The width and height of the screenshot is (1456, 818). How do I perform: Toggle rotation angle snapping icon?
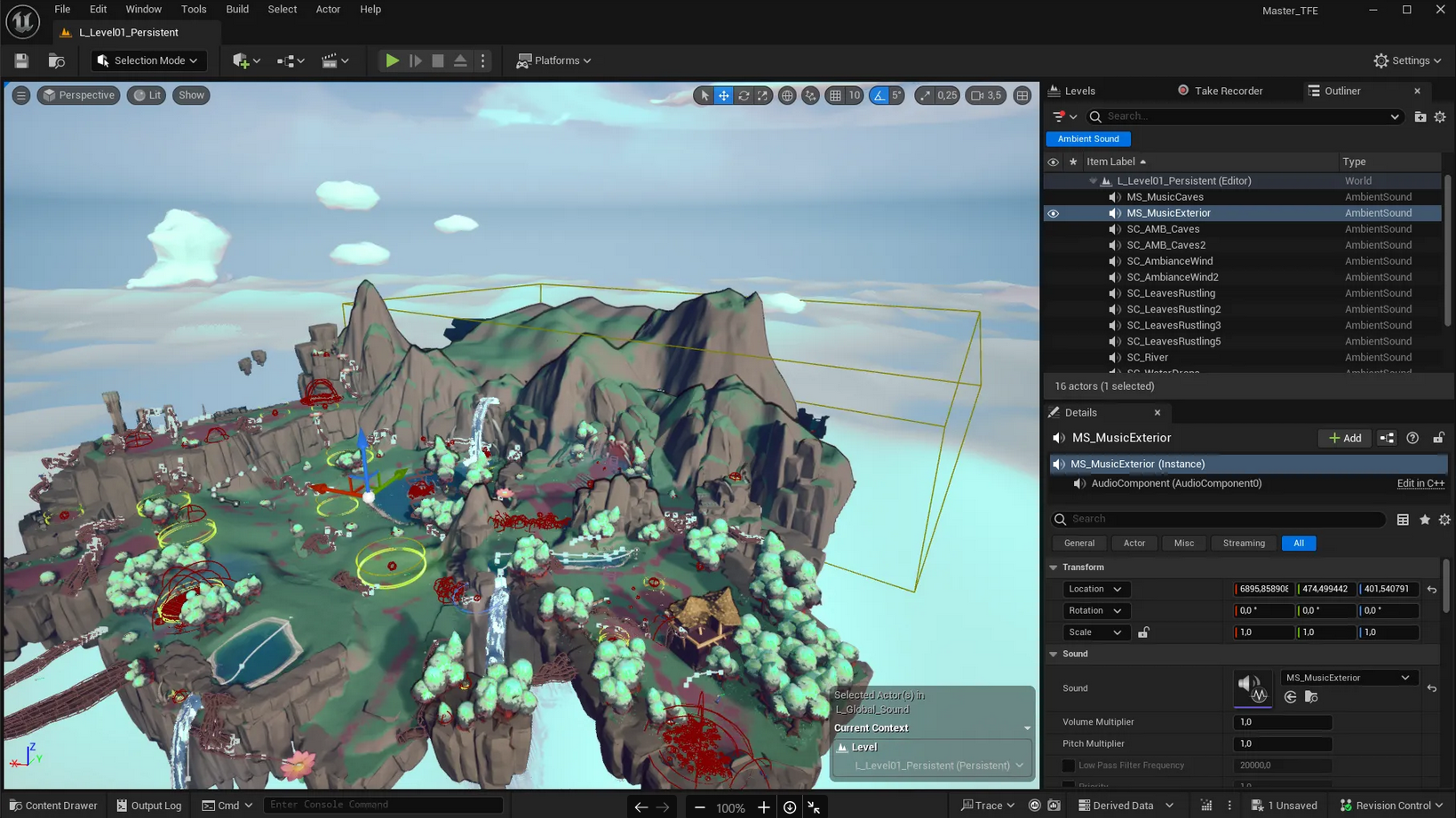coord(879,95)
